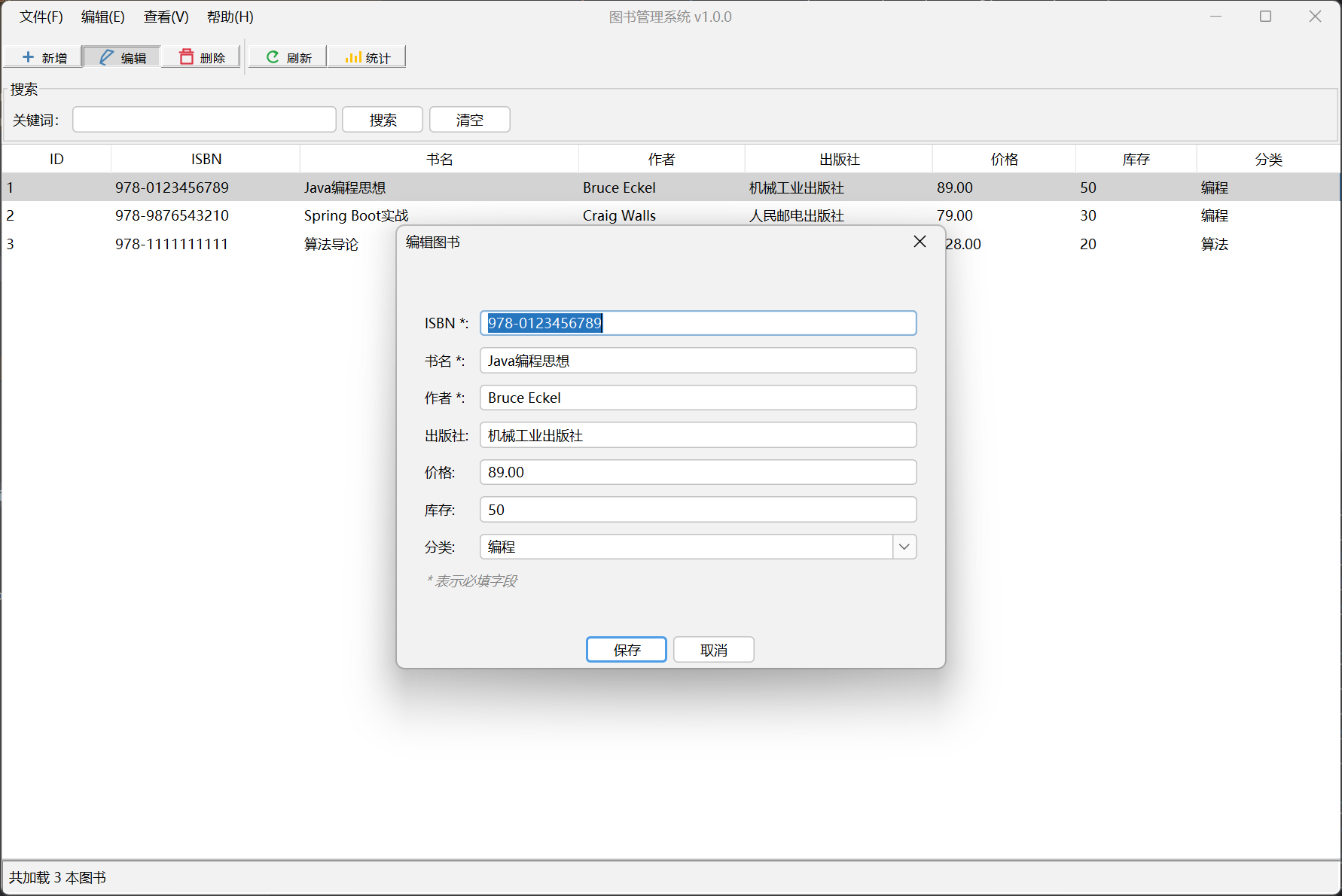Screen dimensions: 1342x896
Task: Maximize the 图书管理系统 window
Action: click(1265, 17)
